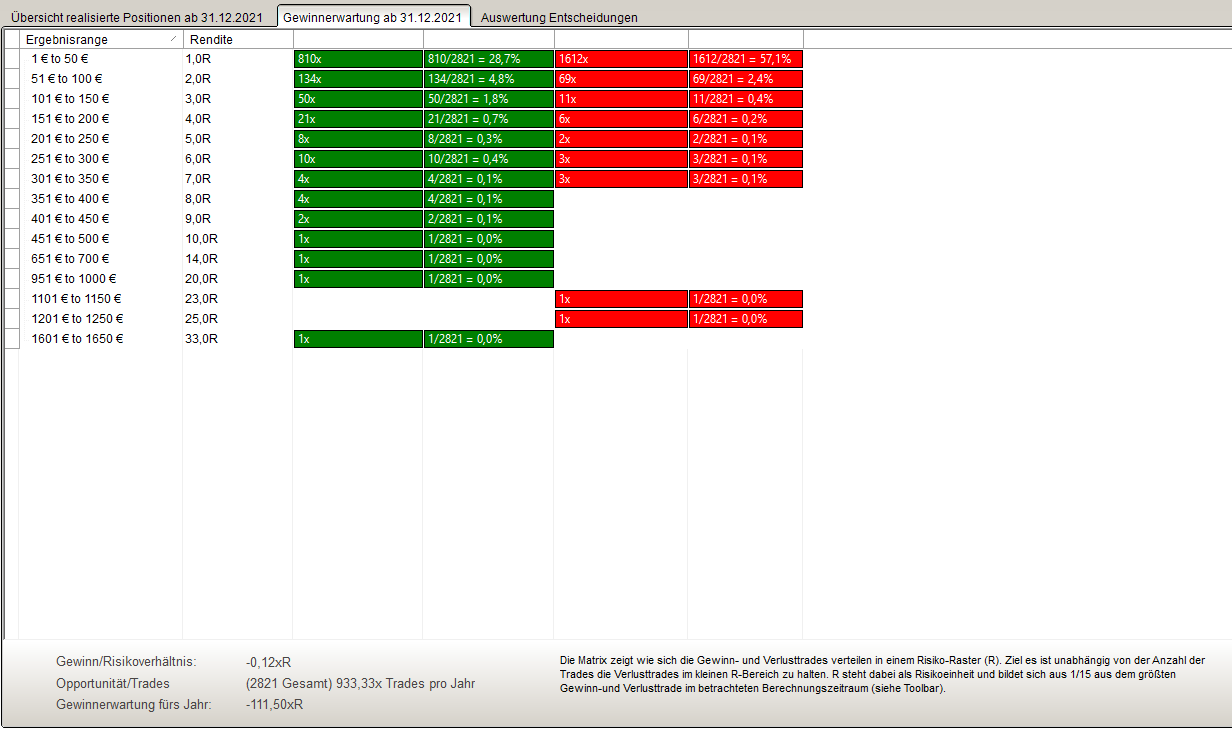
Task: Click red cell showing 1612x losses
Action: click(x=621, y=59)
